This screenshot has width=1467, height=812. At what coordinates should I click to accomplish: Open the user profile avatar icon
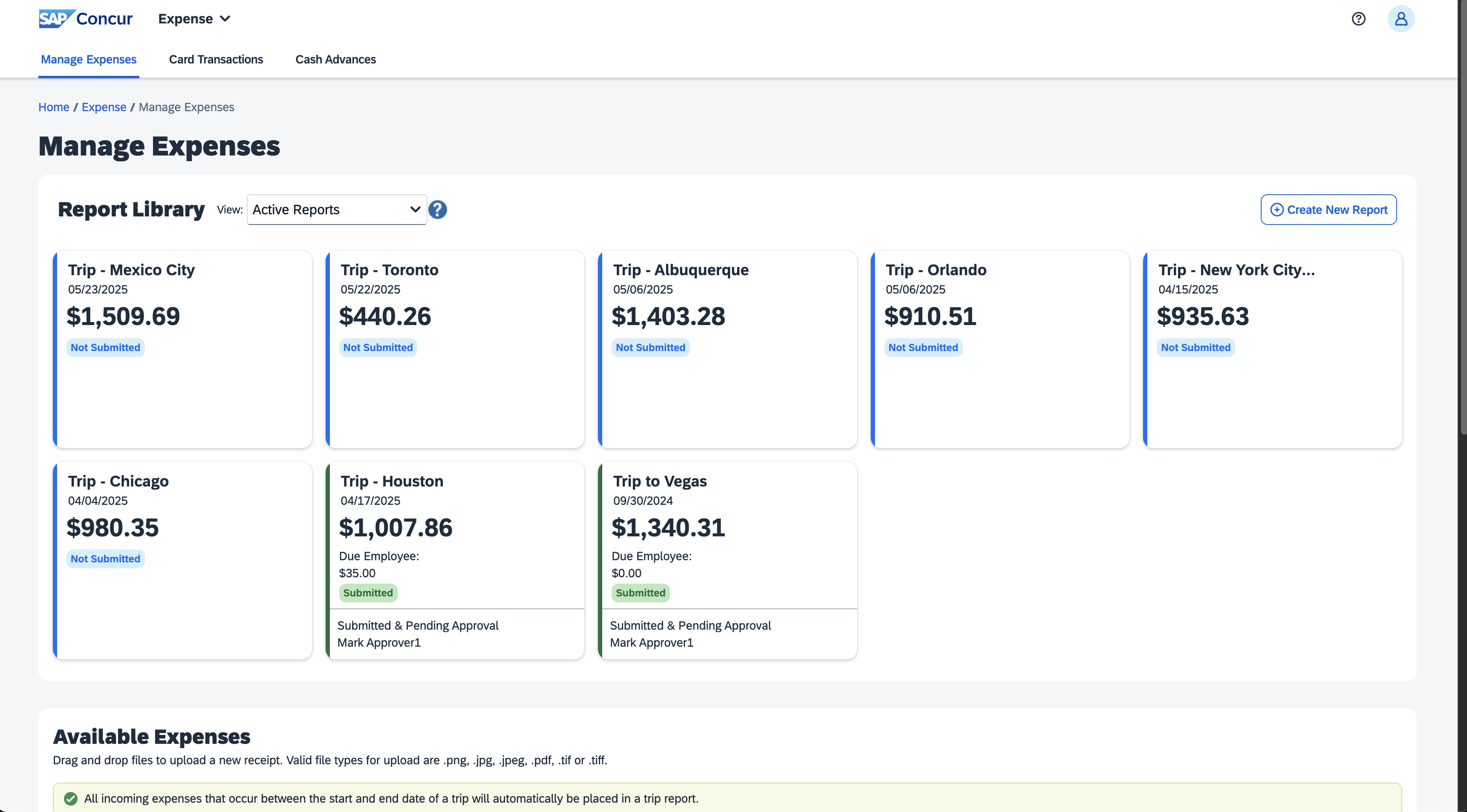(1401, 19)
